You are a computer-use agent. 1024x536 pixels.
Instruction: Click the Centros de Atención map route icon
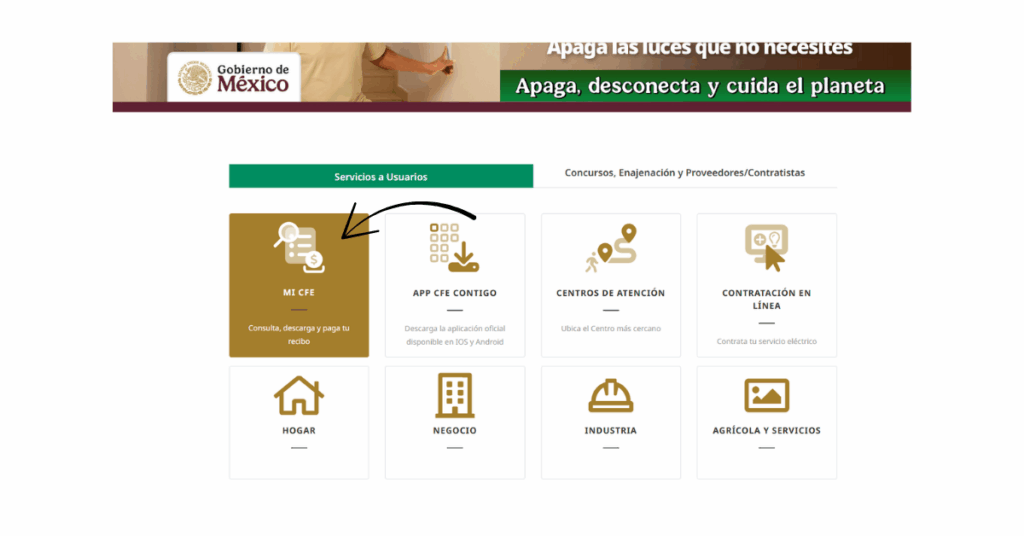(x=611, y=248)
